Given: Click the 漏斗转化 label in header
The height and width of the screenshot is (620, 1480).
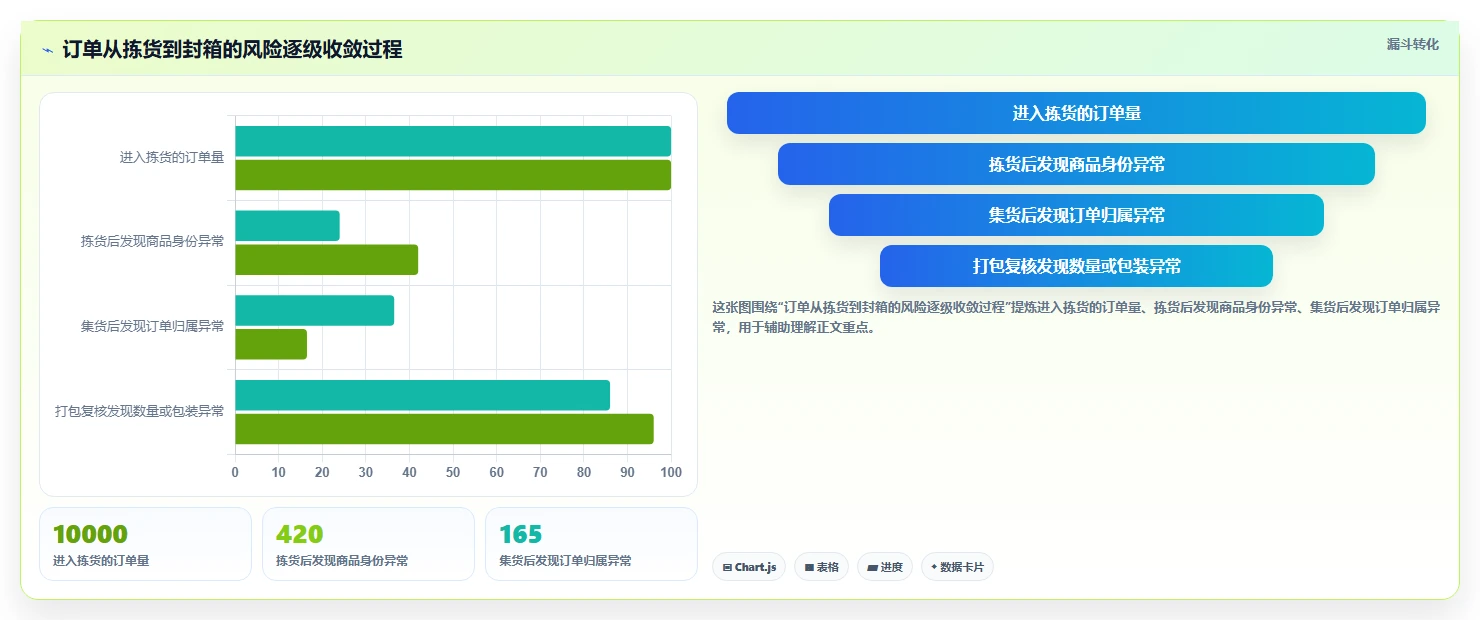Looking at the screenshot, I should 1413,44.
